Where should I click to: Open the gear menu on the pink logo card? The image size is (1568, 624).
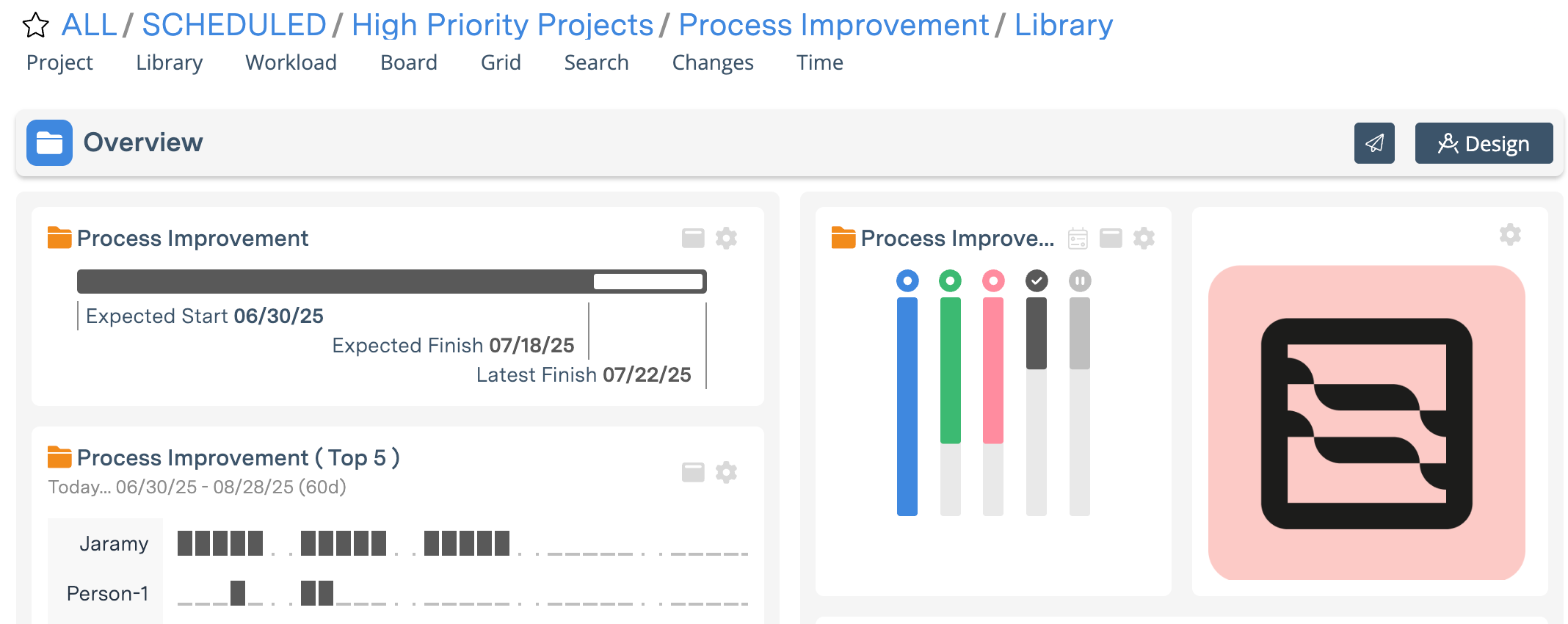pos(1510,234)
